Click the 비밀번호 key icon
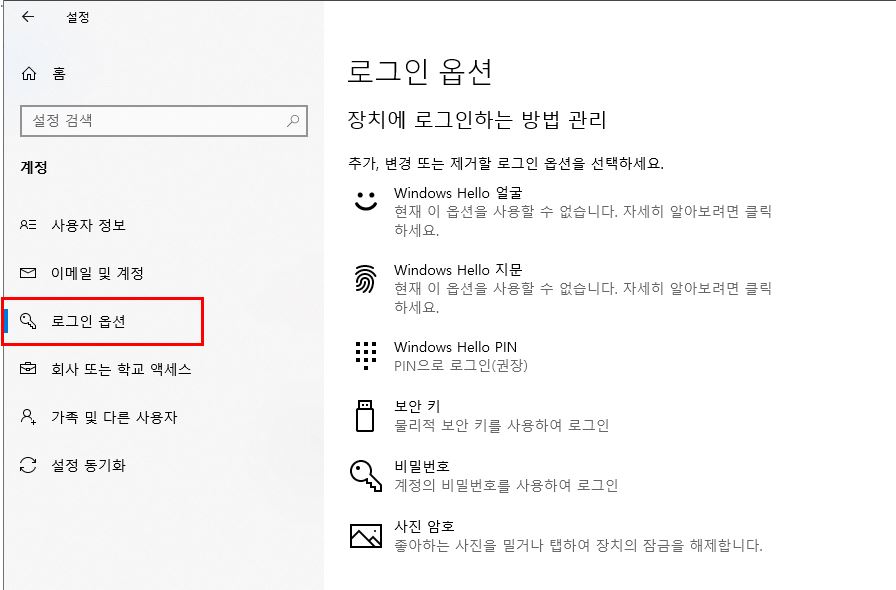Image resolution: width=896 pixels, height=590 pixels. [366, 476]
